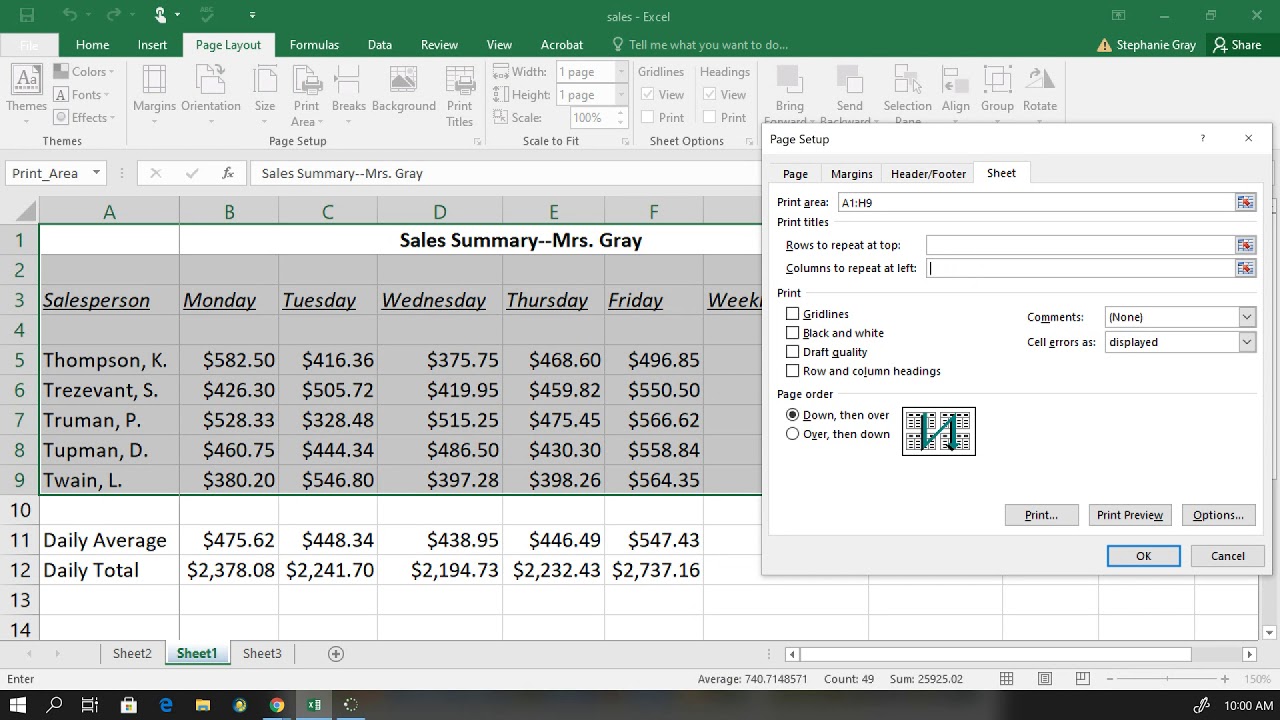1280x720 pixels.
Task: Open the theme Colors dropdown
Action: tap(84, 72)
